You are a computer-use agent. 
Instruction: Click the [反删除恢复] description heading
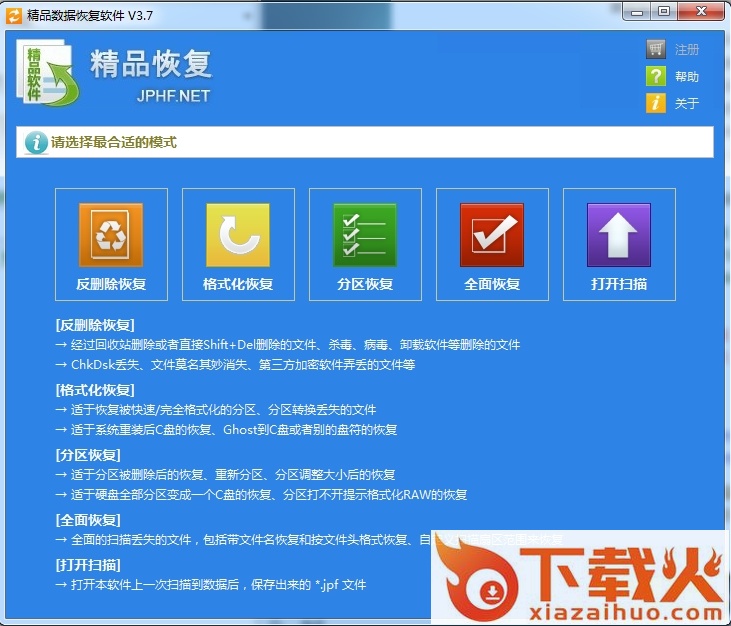tap(95, 325)
